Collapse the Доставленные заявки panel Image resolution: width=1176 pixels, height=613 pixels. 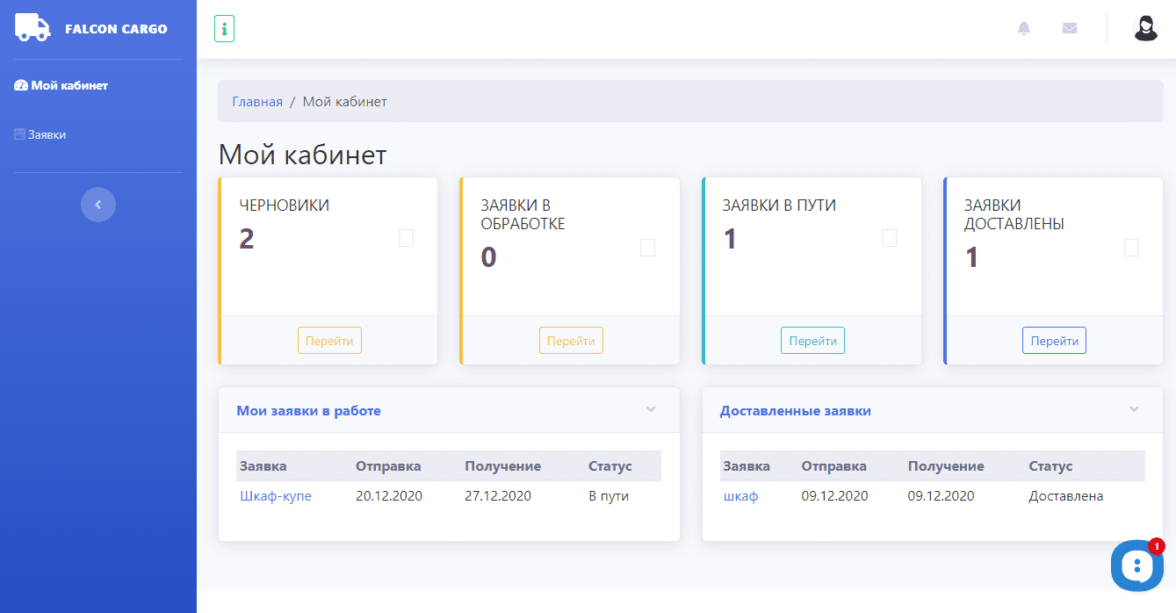tap(1134, 410)
